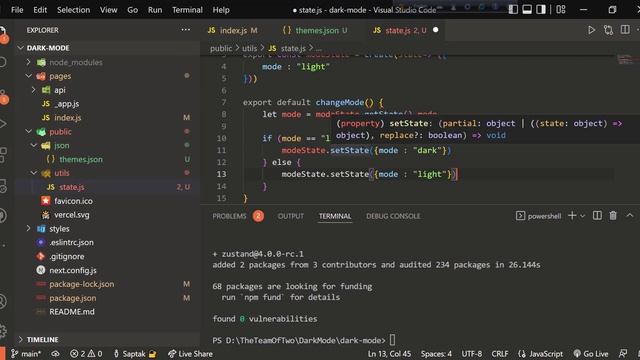The width and height of the screenshot is (640, 360).
Task: Change CRLF line ending setting
Action: click(500, 353)
